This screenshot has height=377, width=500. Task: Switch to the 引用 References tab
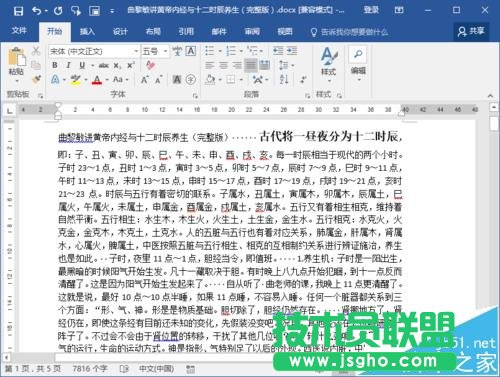186,32
